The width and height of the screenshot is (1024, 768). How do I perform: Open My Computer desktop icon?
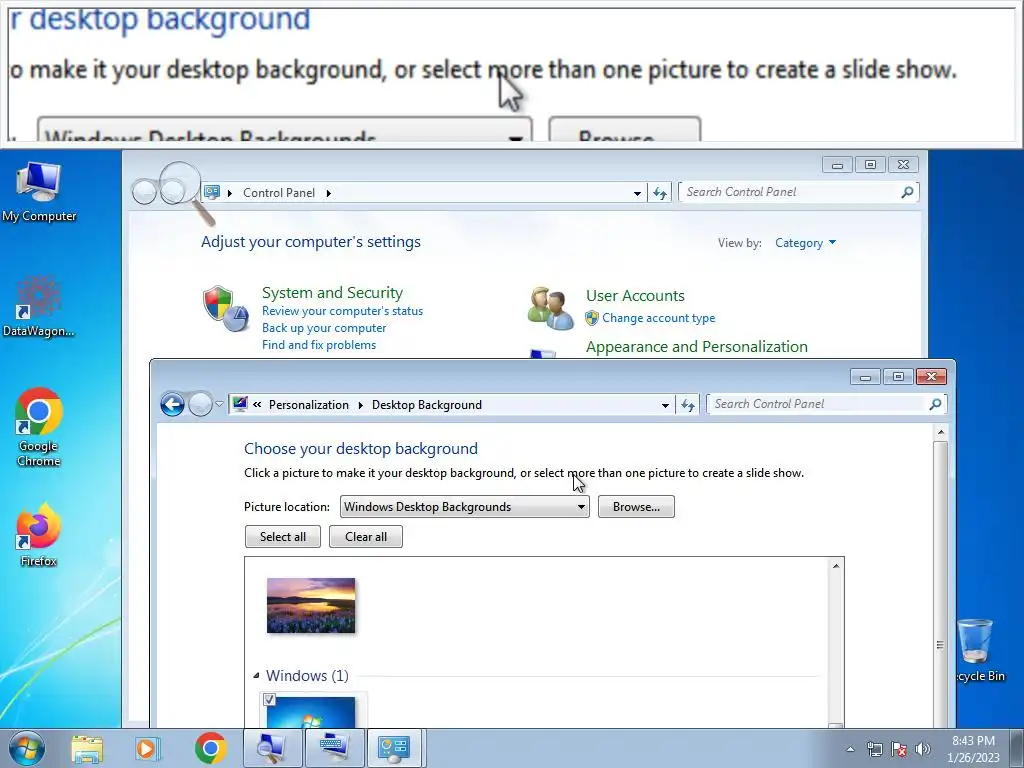39,191
